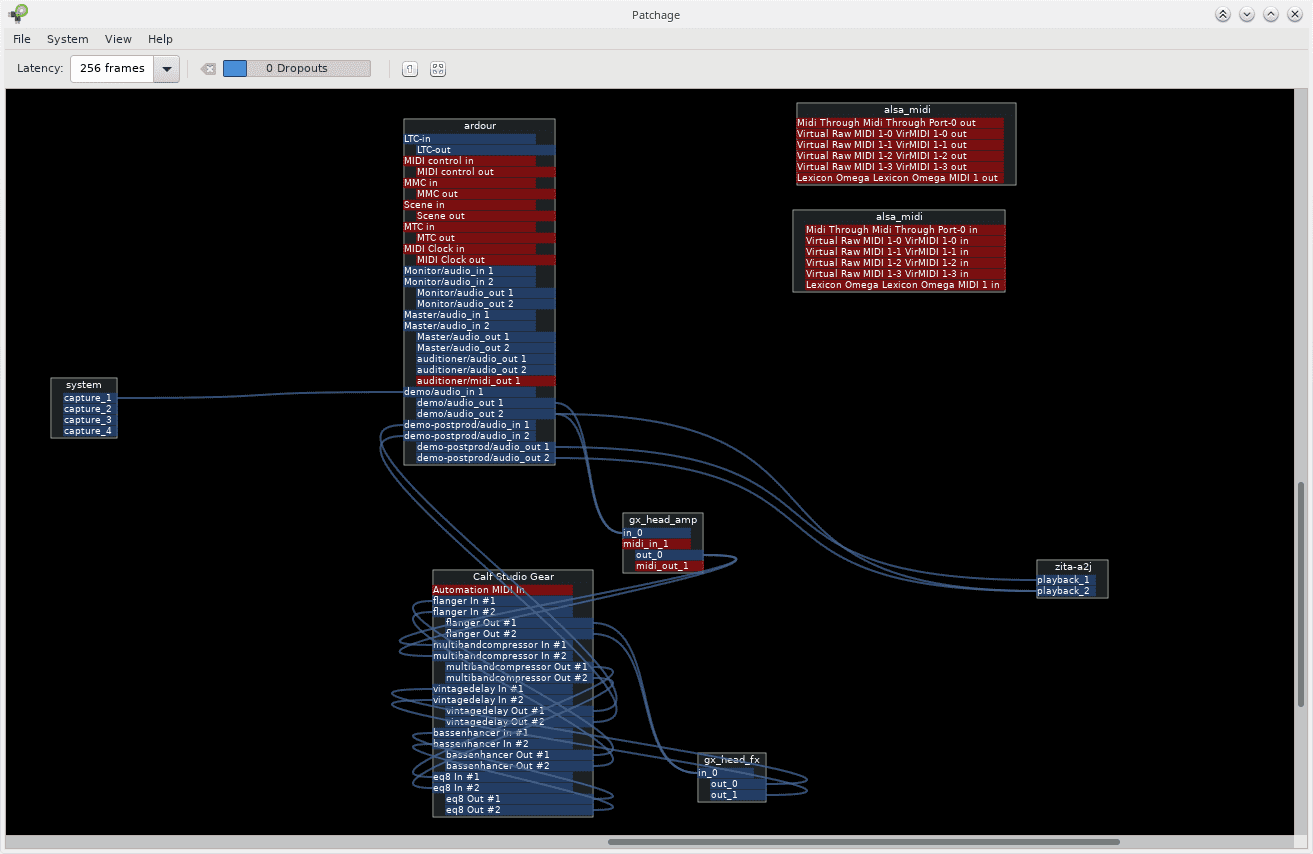Click ardour MIDI Clock in port

coord(470,249)
